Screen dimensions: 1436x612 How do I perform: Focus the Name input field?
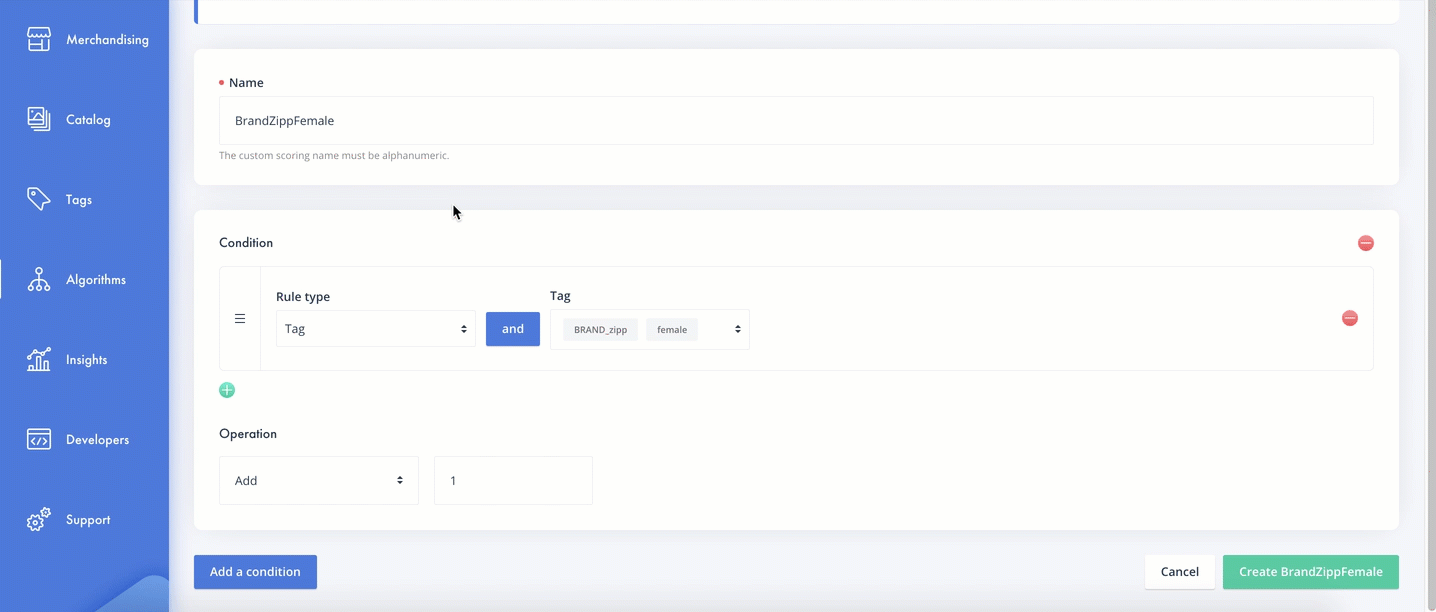pyautogui.click(x=796, y=121)
